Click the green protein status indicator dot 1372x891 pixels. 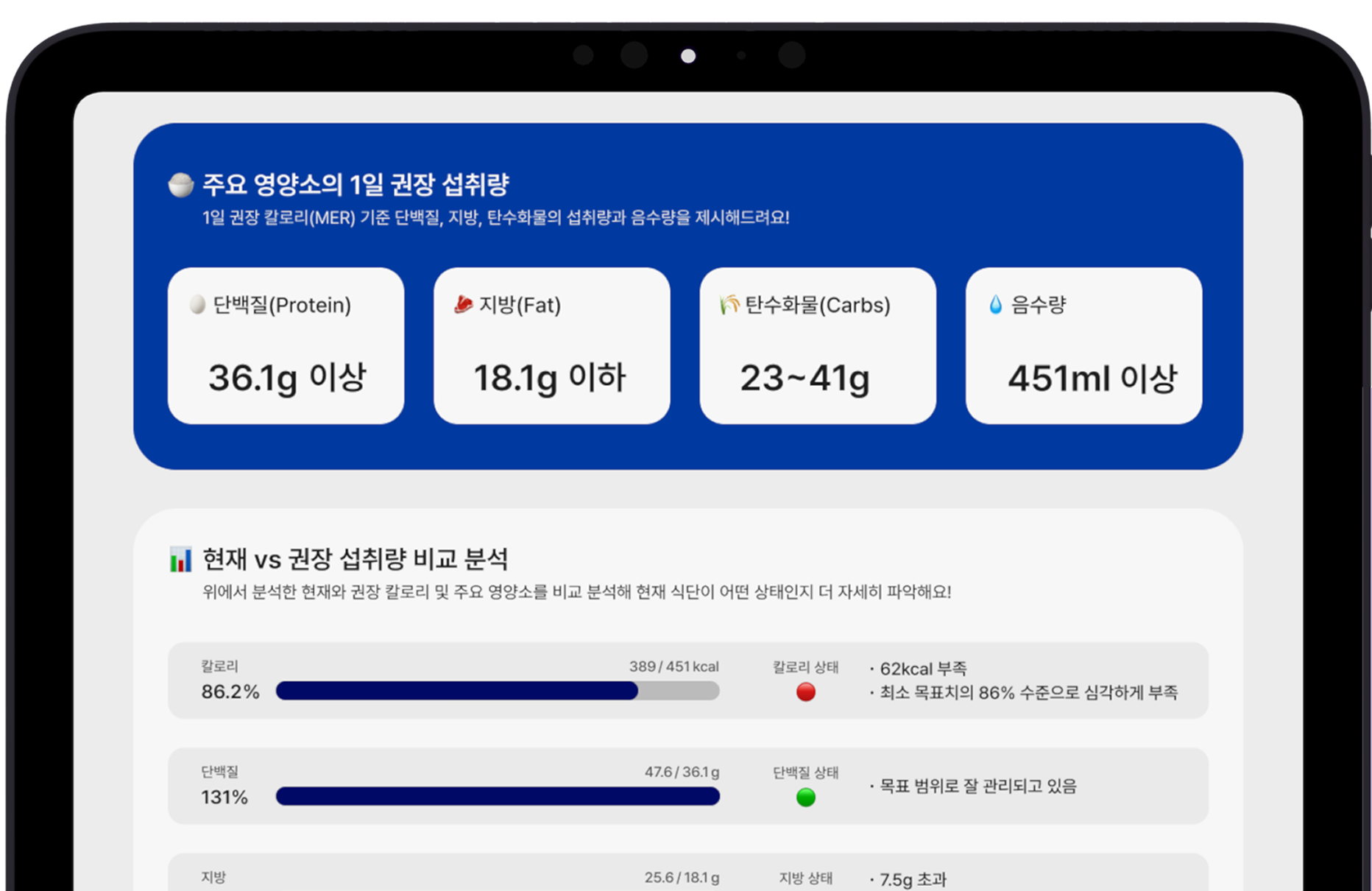point(806,797)
